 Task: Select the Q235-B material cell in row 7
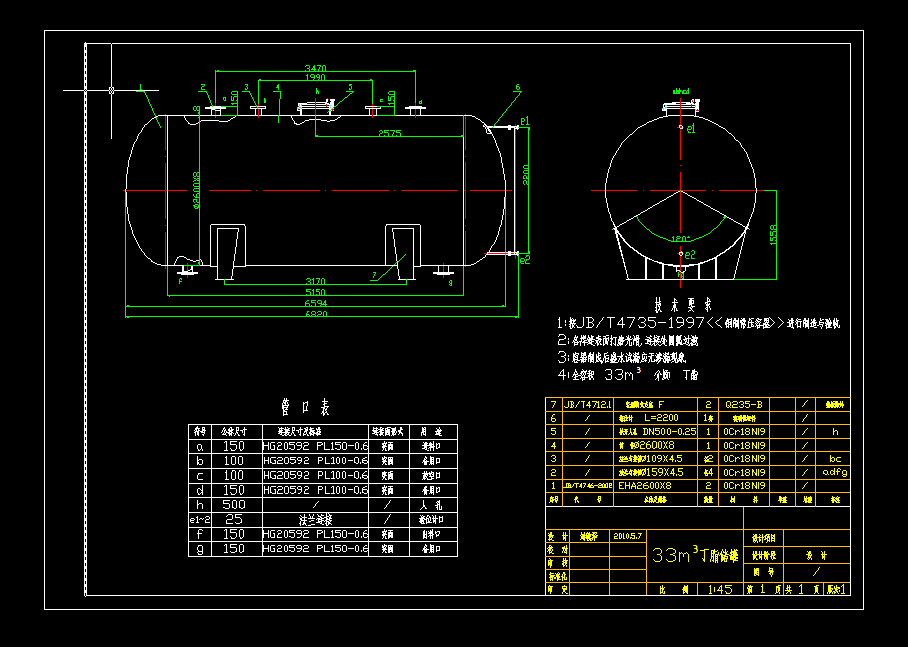[745, 405]
